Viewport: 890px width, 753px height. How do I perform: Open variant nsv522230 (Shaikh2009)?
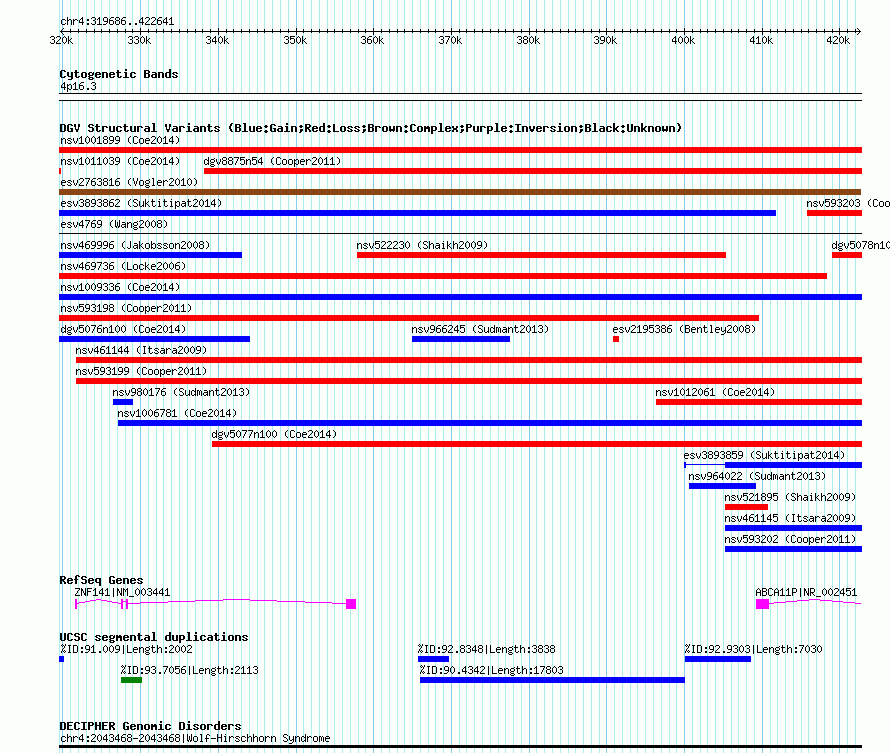[x=422, y=246]
